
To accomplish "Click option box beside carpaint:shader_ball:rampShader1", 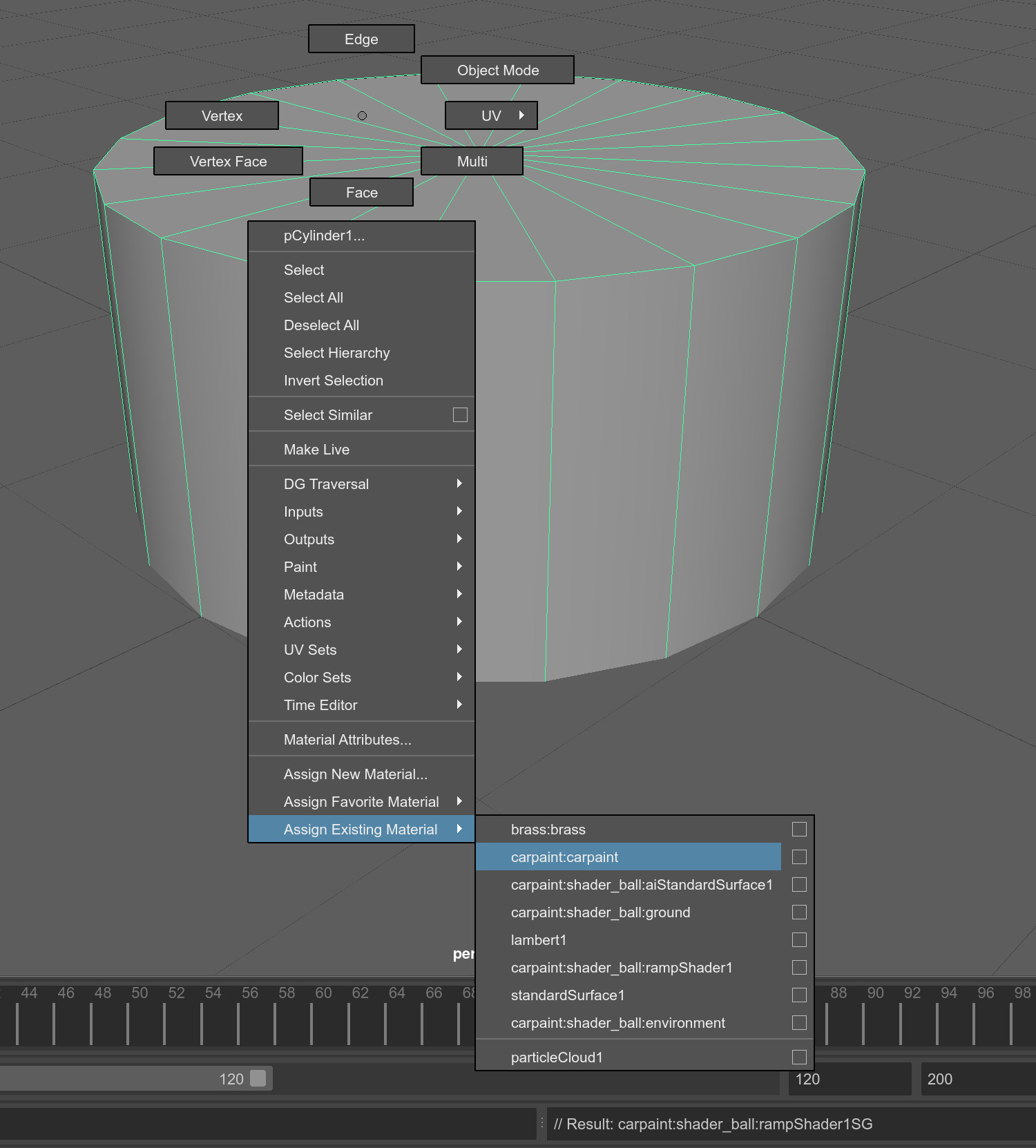I will click(x=799, y=967).
